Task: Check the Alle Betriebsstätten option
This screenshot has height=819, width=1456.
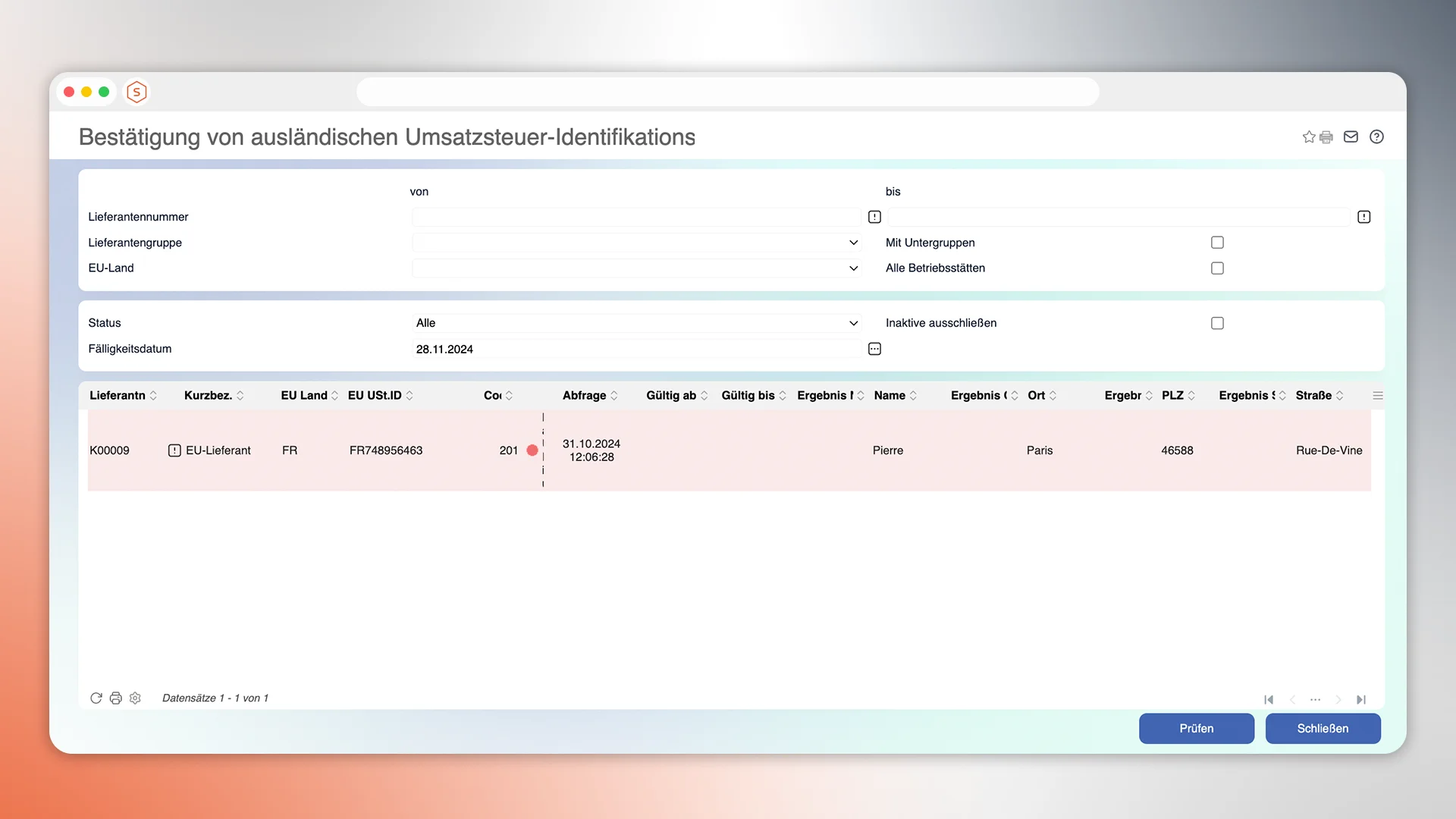Action: pyautogui.click(x=1217, y=268)
